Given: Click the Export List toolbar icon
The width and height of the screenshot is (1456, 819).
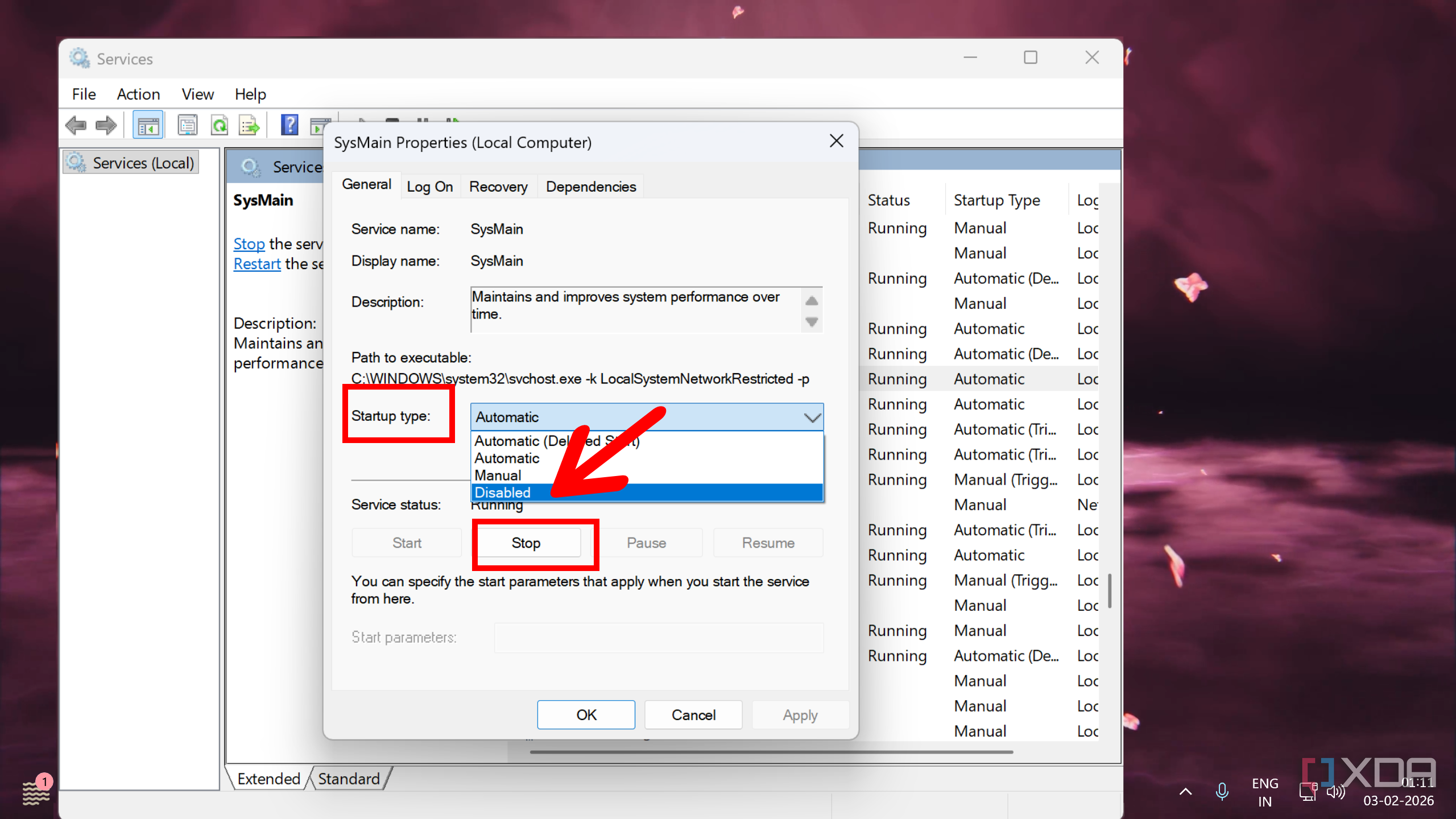Looking at the screenshot, I should (x=249, y=125).
